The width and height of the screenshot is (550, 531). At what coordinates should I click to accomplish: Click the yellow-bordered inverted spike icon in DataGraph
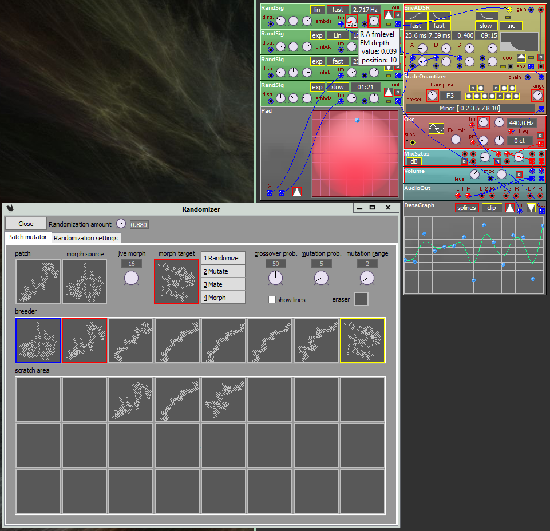(x=532, y=208)
